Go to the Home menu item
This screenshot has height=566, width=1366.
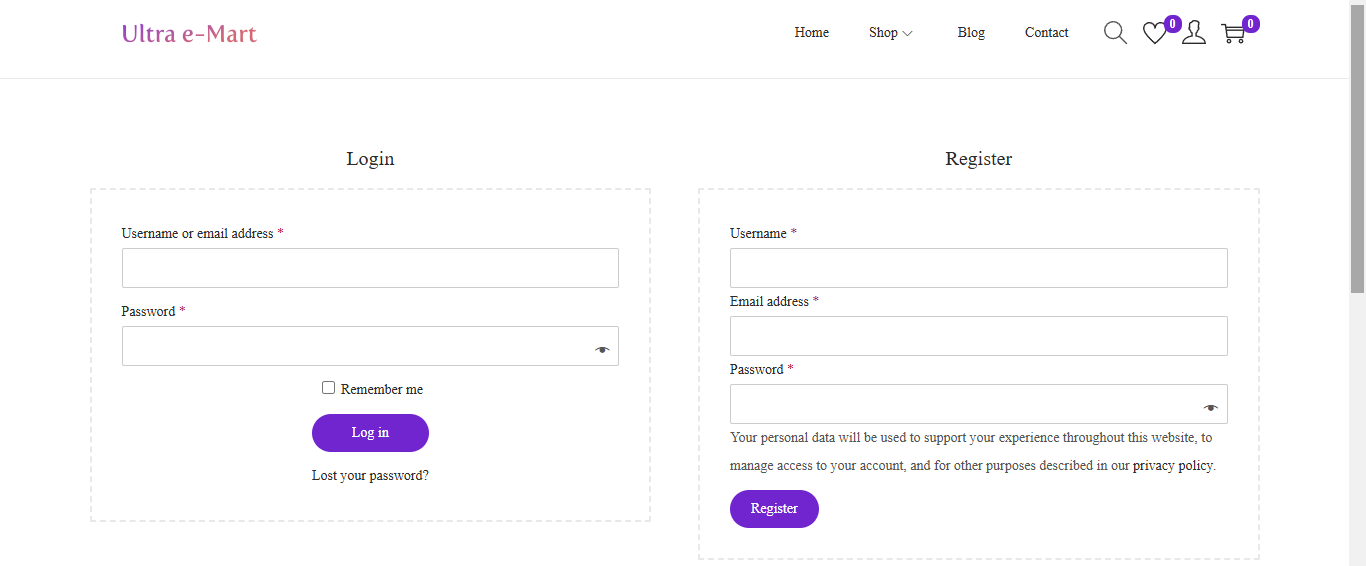tap(811, 33)
